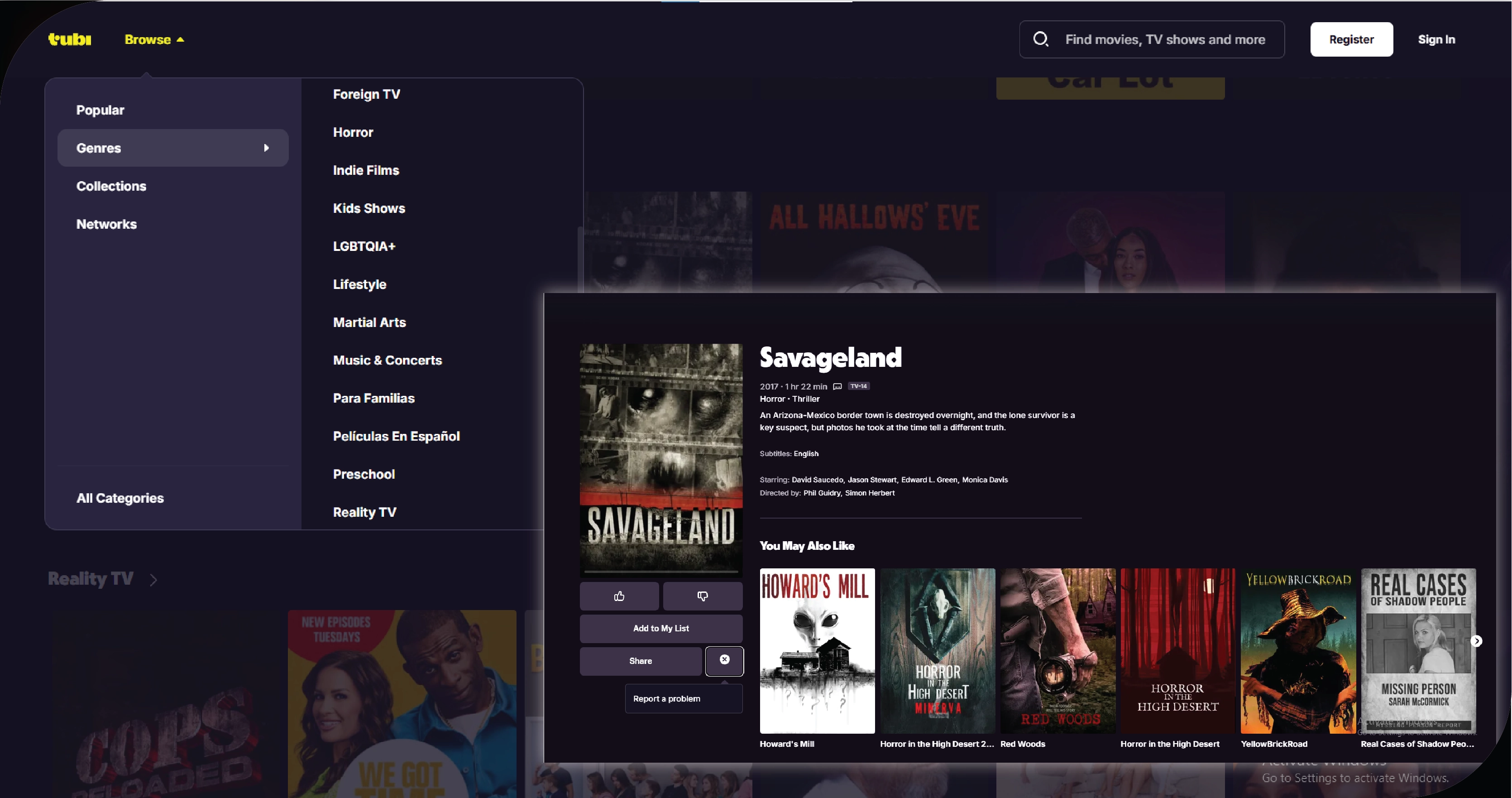The height and width of the screenshot is (798, 1512).
Task: Click the search magnifier icon
Action: coord(1040,39)
